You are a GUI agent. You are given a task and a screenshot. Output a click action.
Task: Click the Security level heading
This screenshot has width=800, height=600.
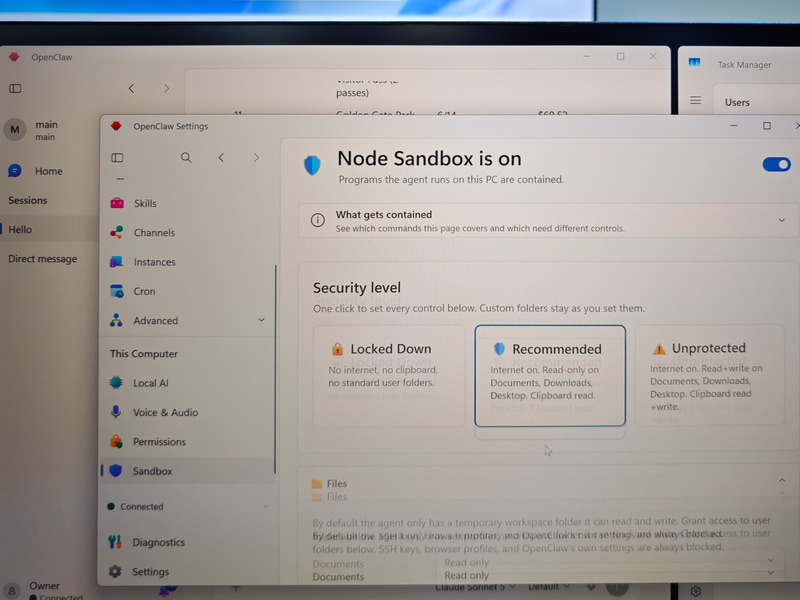pyautogui.click(x=357, y=288)
